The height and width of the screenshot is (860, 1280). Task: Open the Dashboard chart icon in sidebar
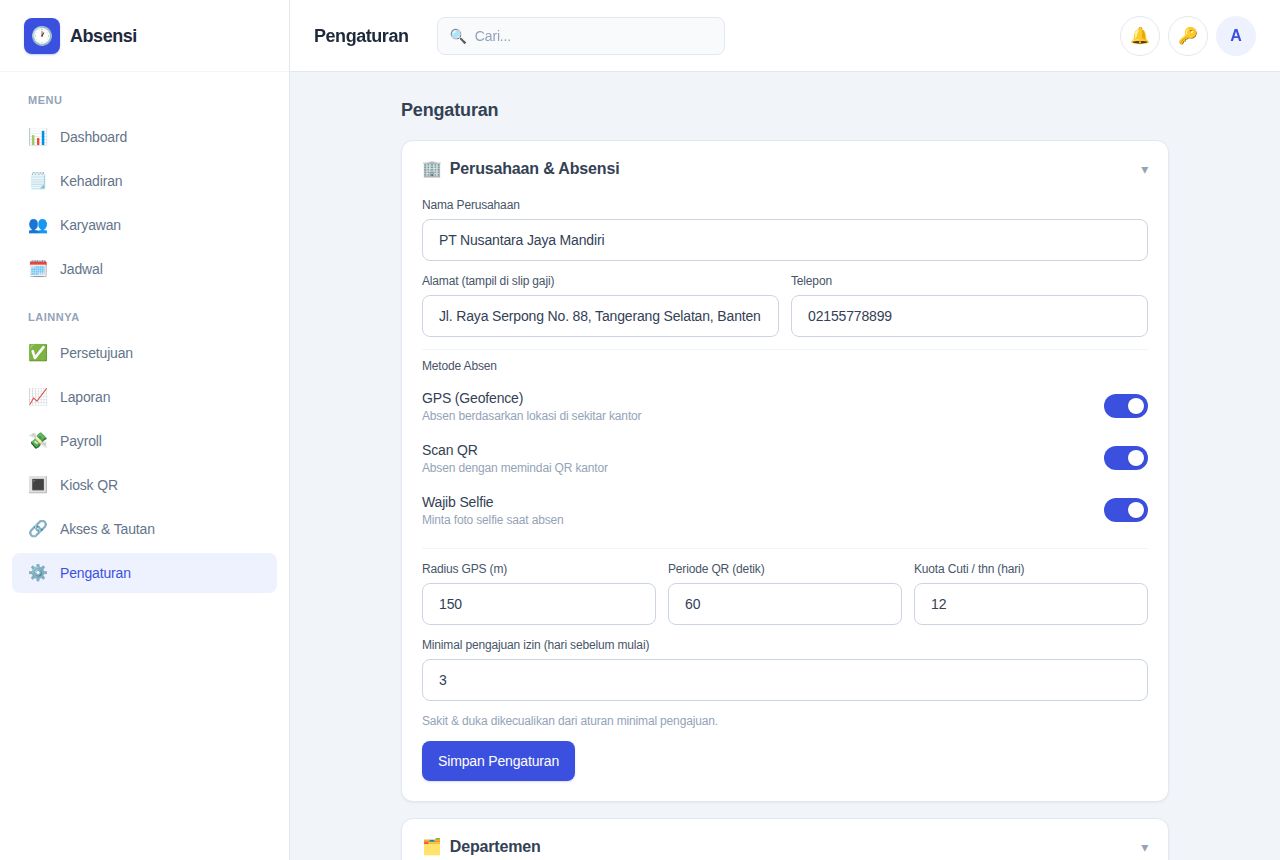(x=38, y=137)
